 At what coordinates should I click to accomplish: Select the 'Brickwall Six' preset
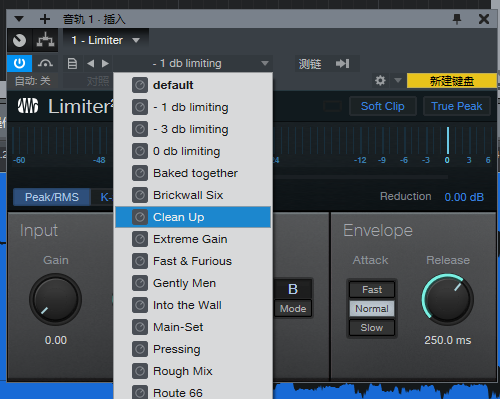(193, 195)
